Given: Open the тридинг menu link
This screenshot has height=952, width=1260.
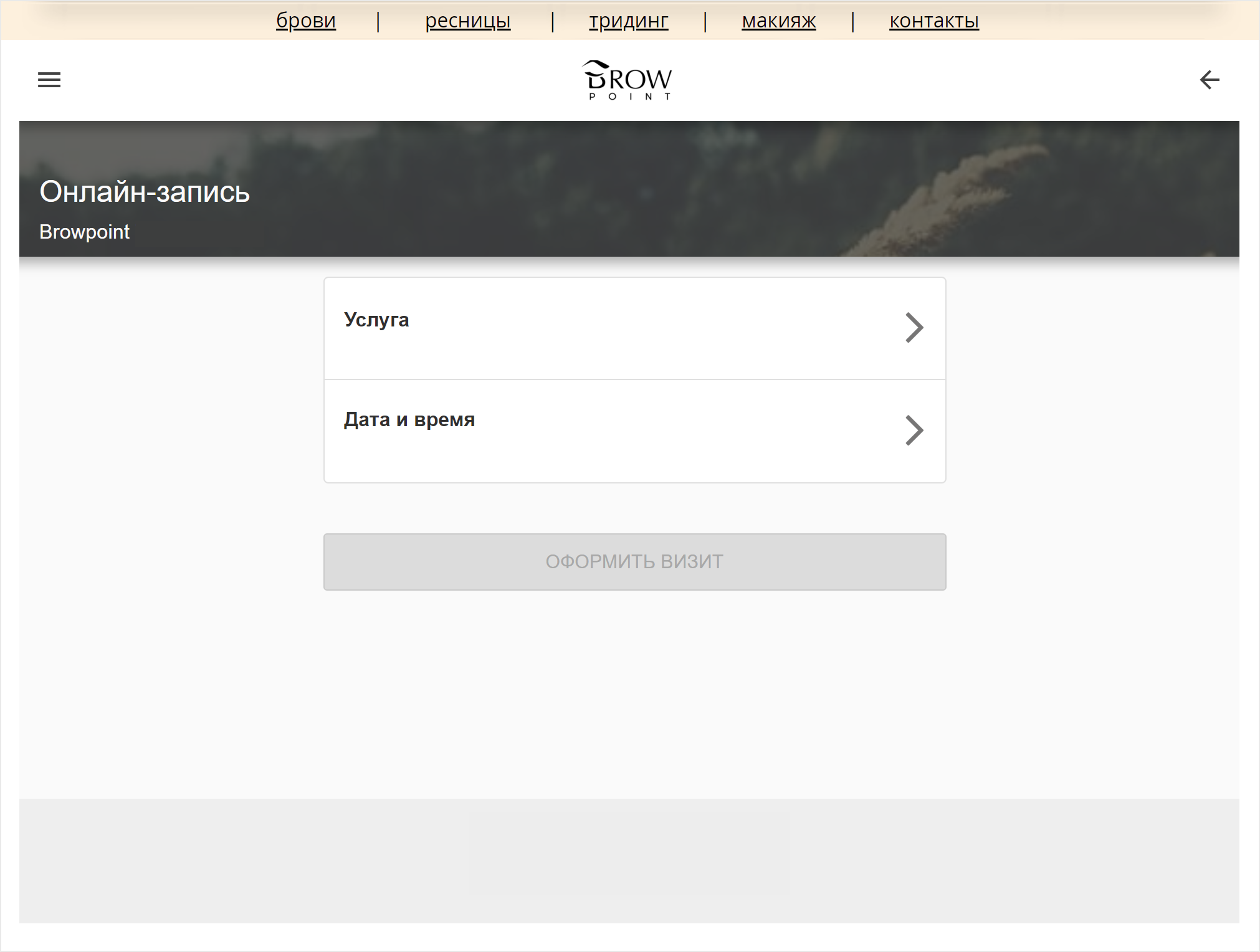Looking at the screenshot, I should point(629,21).
